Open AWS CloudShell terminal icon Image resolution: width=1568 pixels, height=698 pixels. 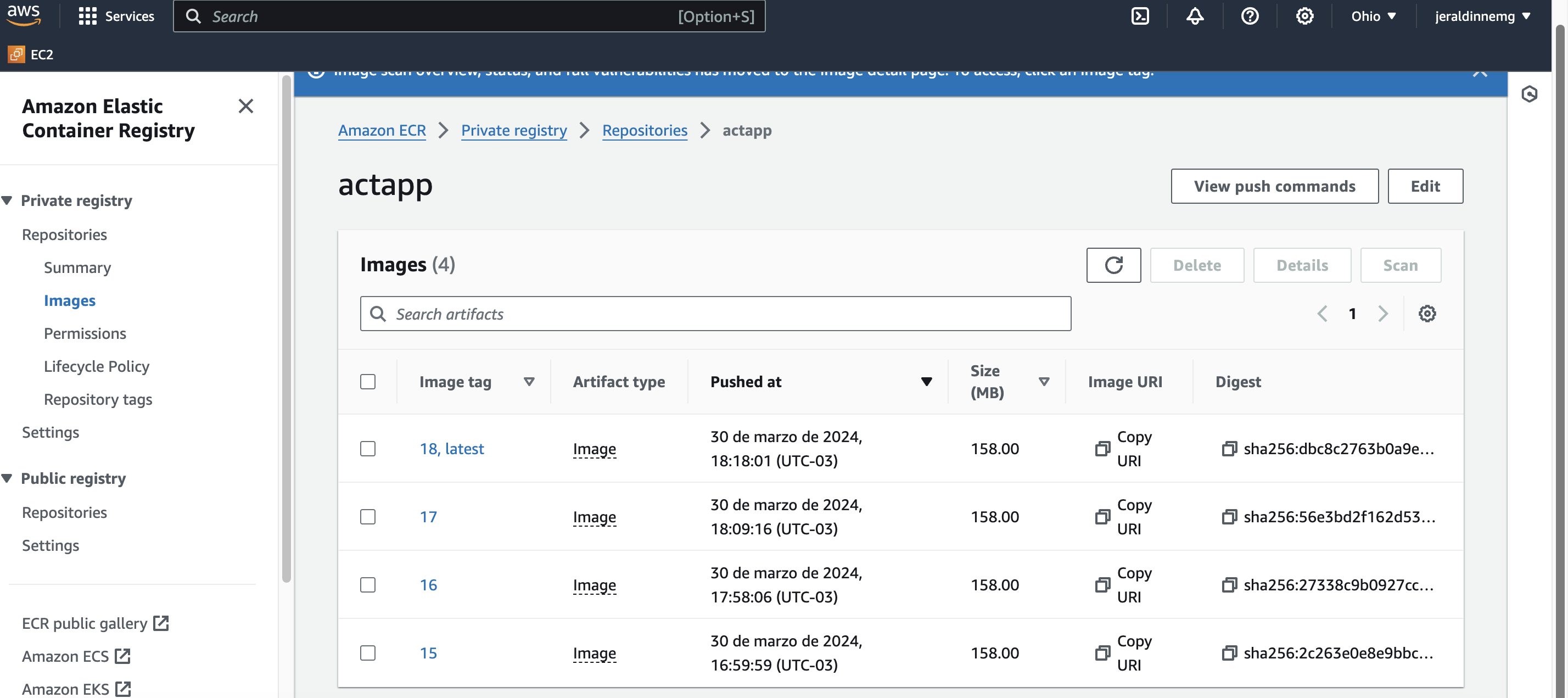1139,16
